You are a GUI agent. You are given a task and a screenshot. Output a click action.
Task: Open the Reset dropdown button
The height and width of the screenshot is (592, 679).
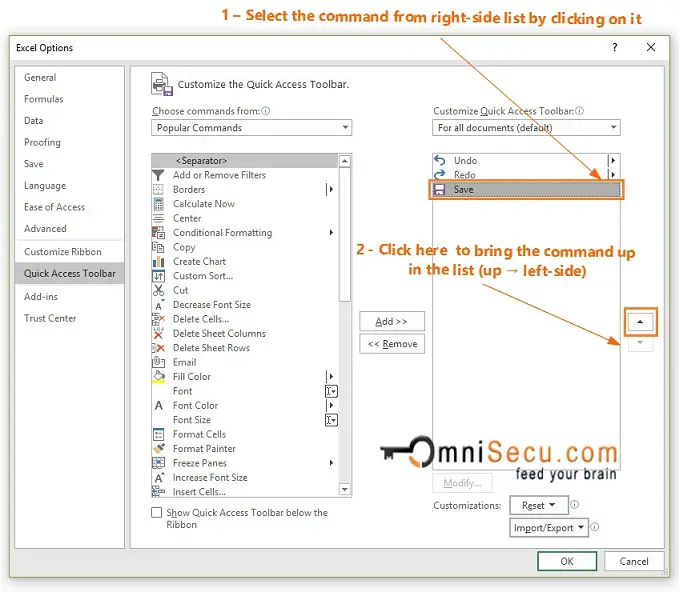pyautogui.click(x=539, y=505)
